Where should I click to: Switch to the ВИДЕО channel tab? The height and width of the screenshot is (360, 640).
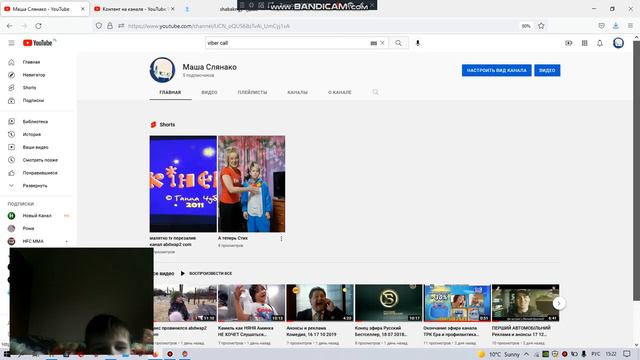click(x=209, y=92)
